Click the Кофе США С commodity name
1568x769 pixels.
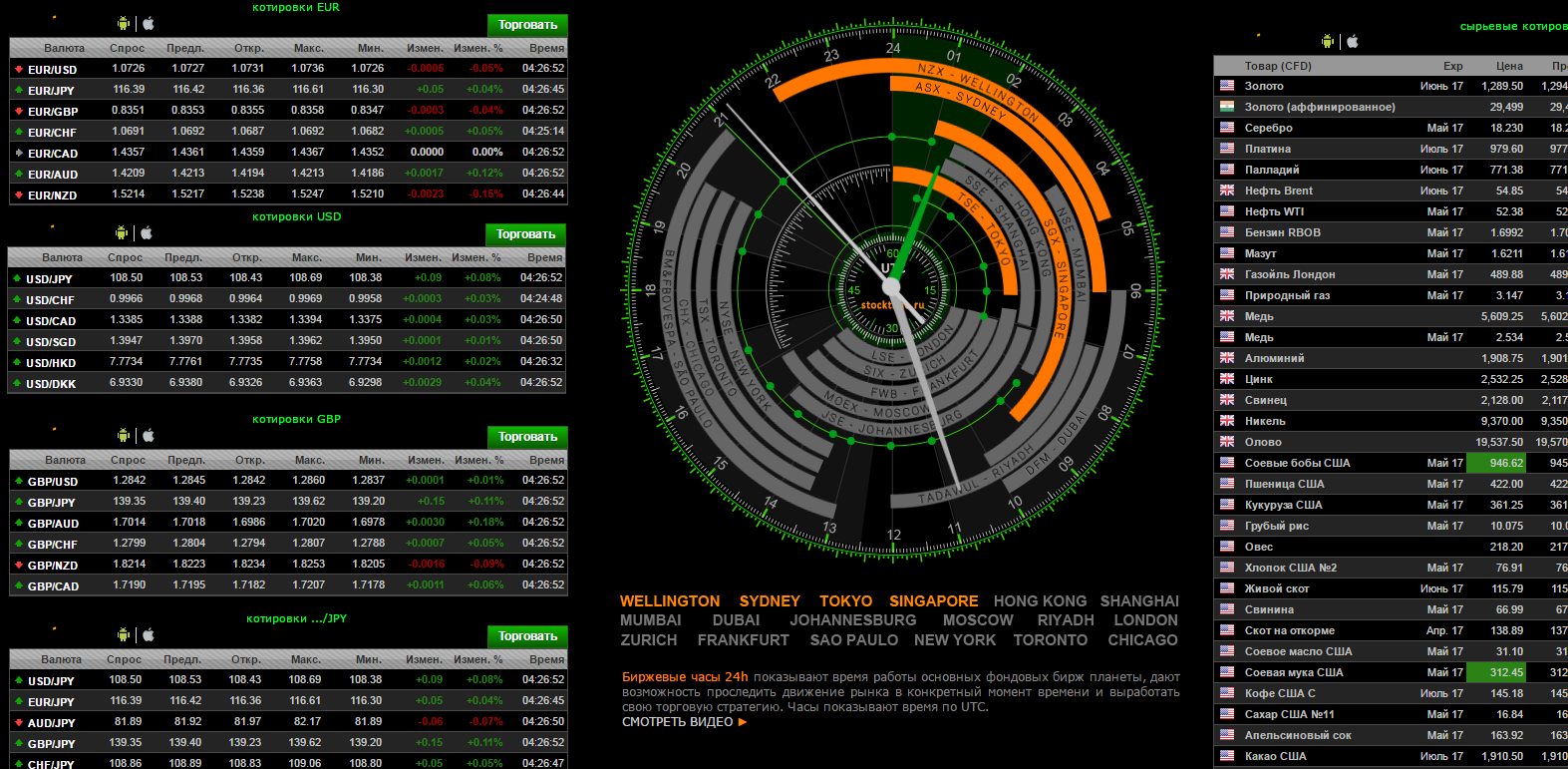coord(1280,693)
